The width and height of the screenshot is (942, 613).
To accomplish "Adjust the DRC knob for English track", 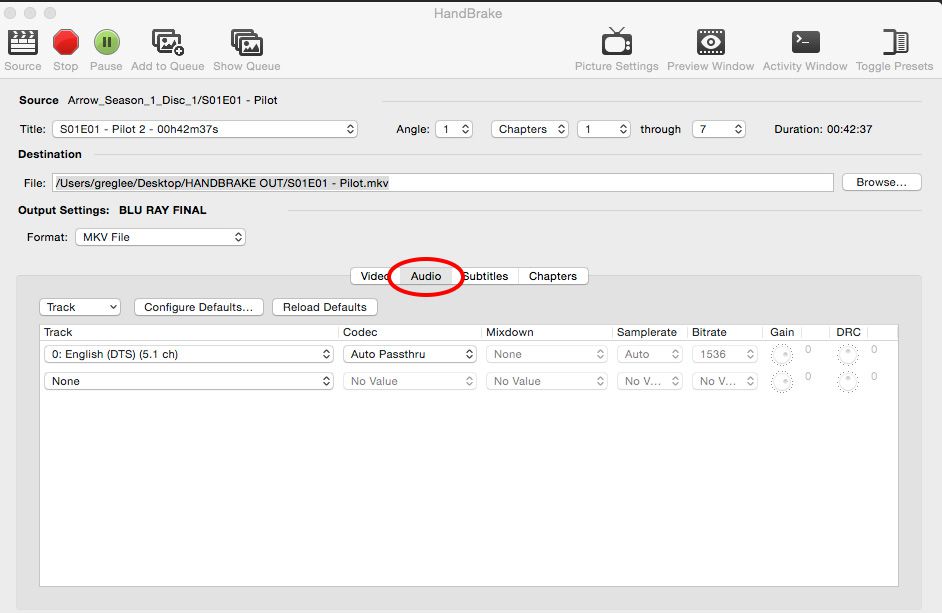I will (848, 355).
